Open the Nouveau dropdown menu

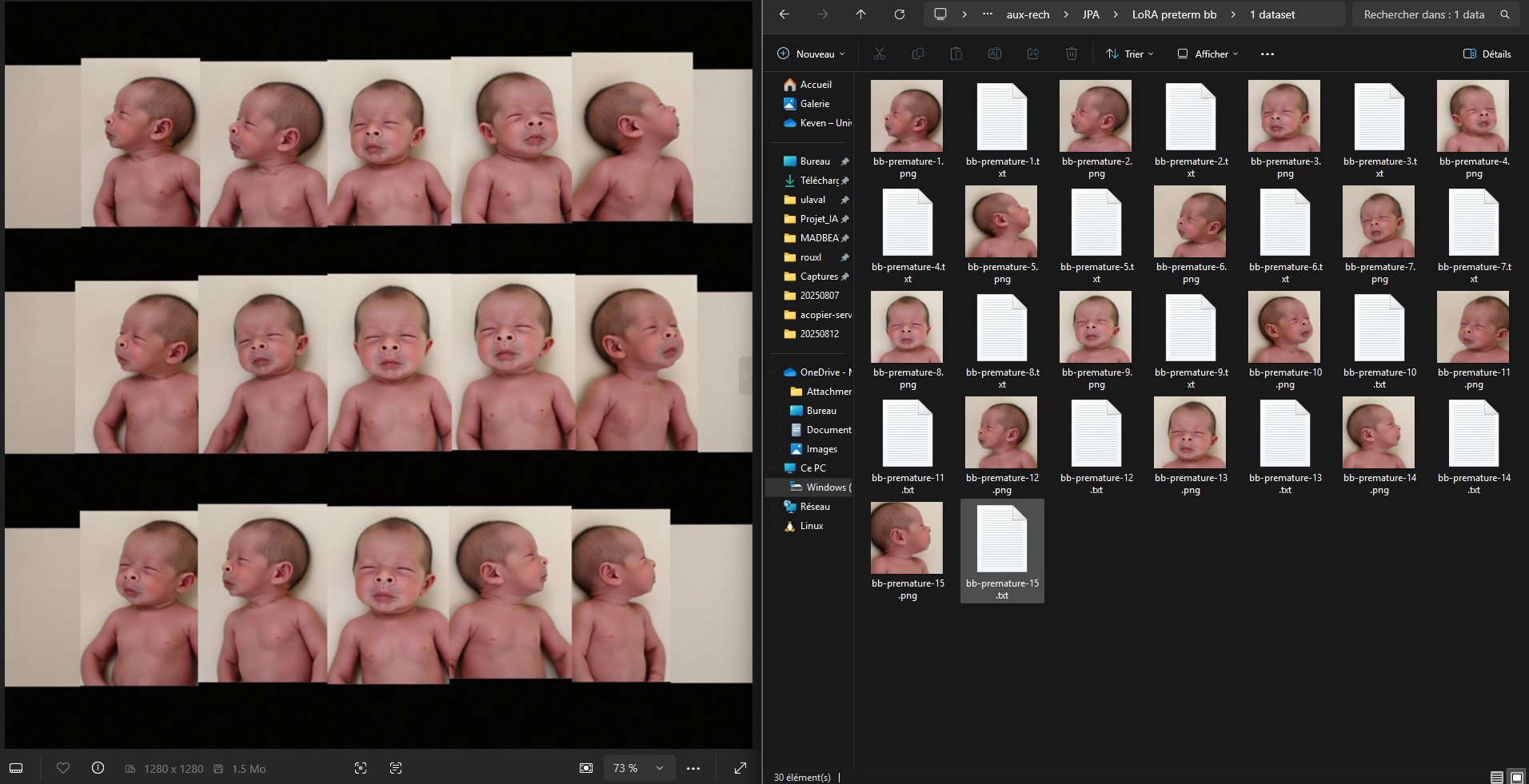point(811,54)
